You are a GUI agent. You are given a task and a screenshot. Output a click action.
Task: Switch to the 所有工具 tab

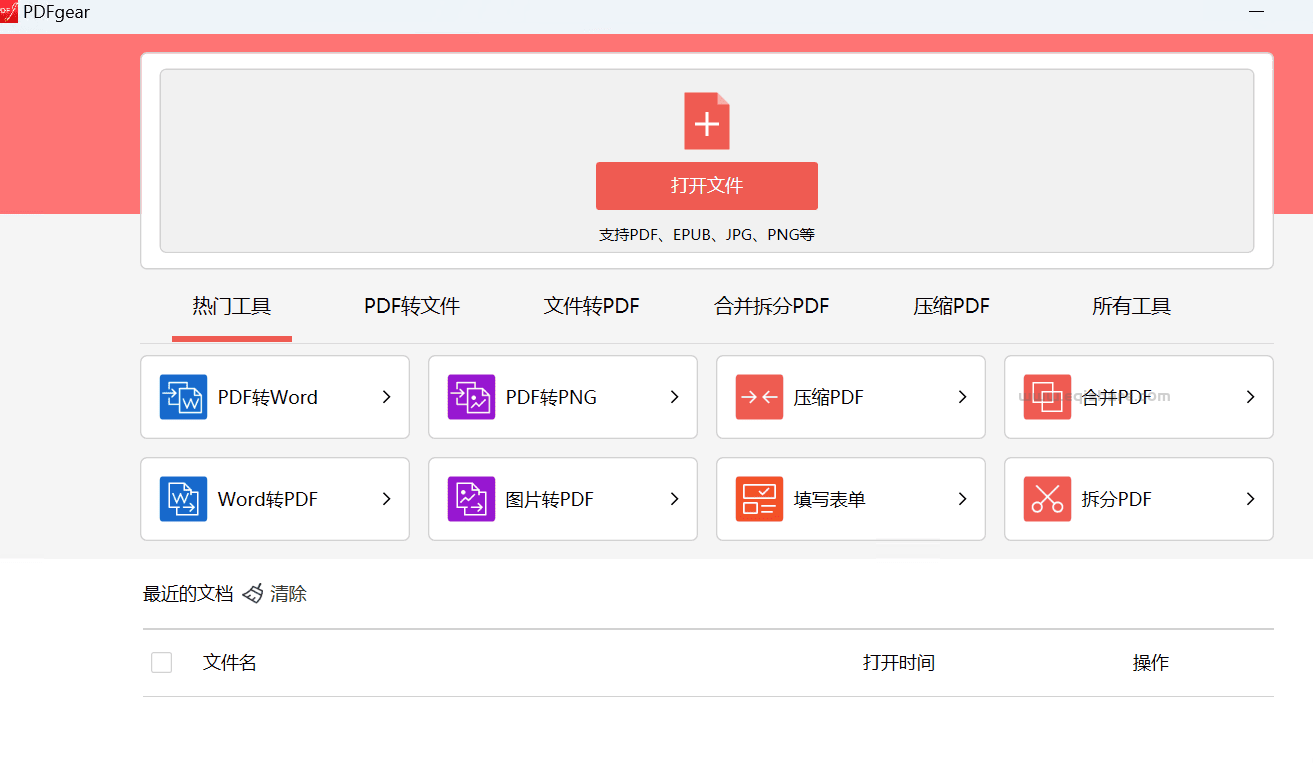(1131, 306)
